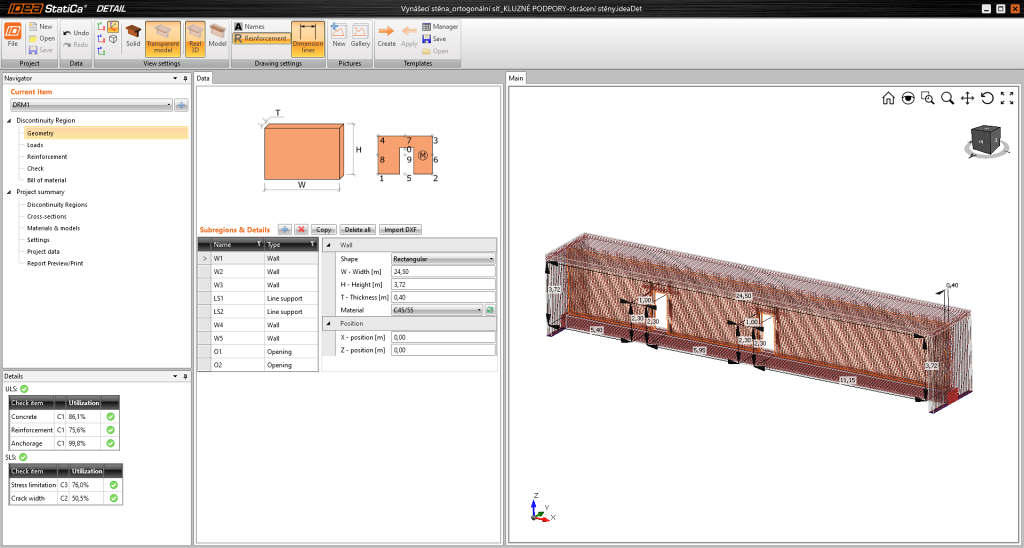Click the Import DXF button
The height and width of the screenshot is (548, 1024).
tap(401, 229)
